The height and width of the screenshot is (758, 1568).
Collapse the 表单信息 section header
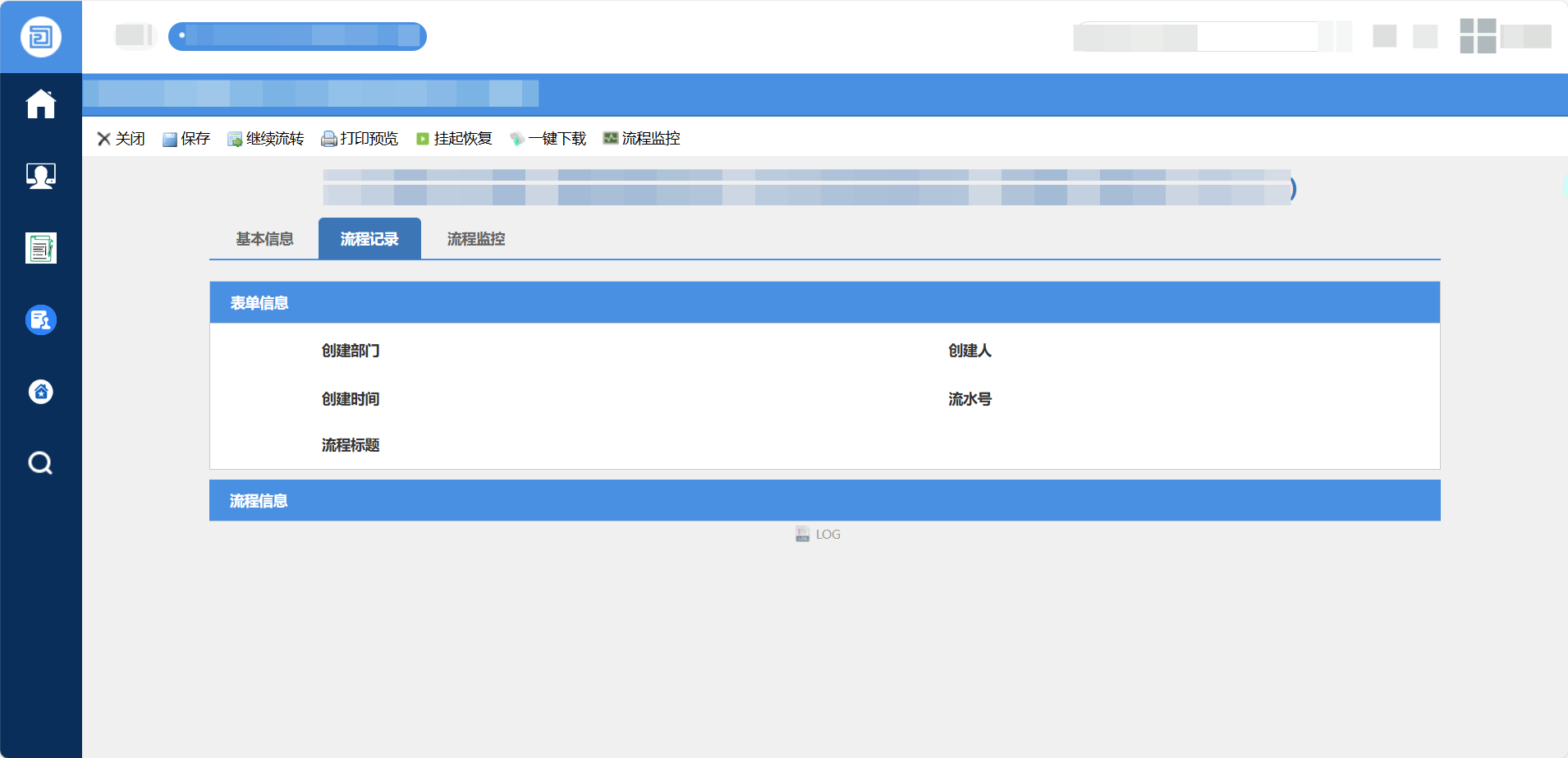[825, 302]
